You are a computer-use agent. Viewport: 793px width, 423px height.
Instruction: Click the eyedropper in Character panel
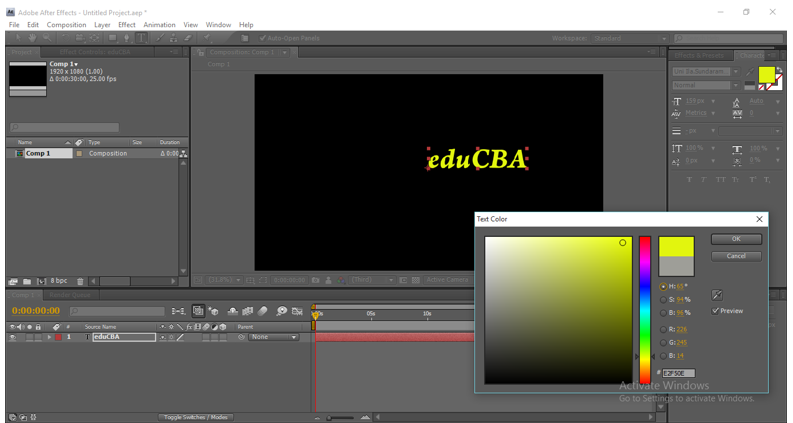coord(750,72)
